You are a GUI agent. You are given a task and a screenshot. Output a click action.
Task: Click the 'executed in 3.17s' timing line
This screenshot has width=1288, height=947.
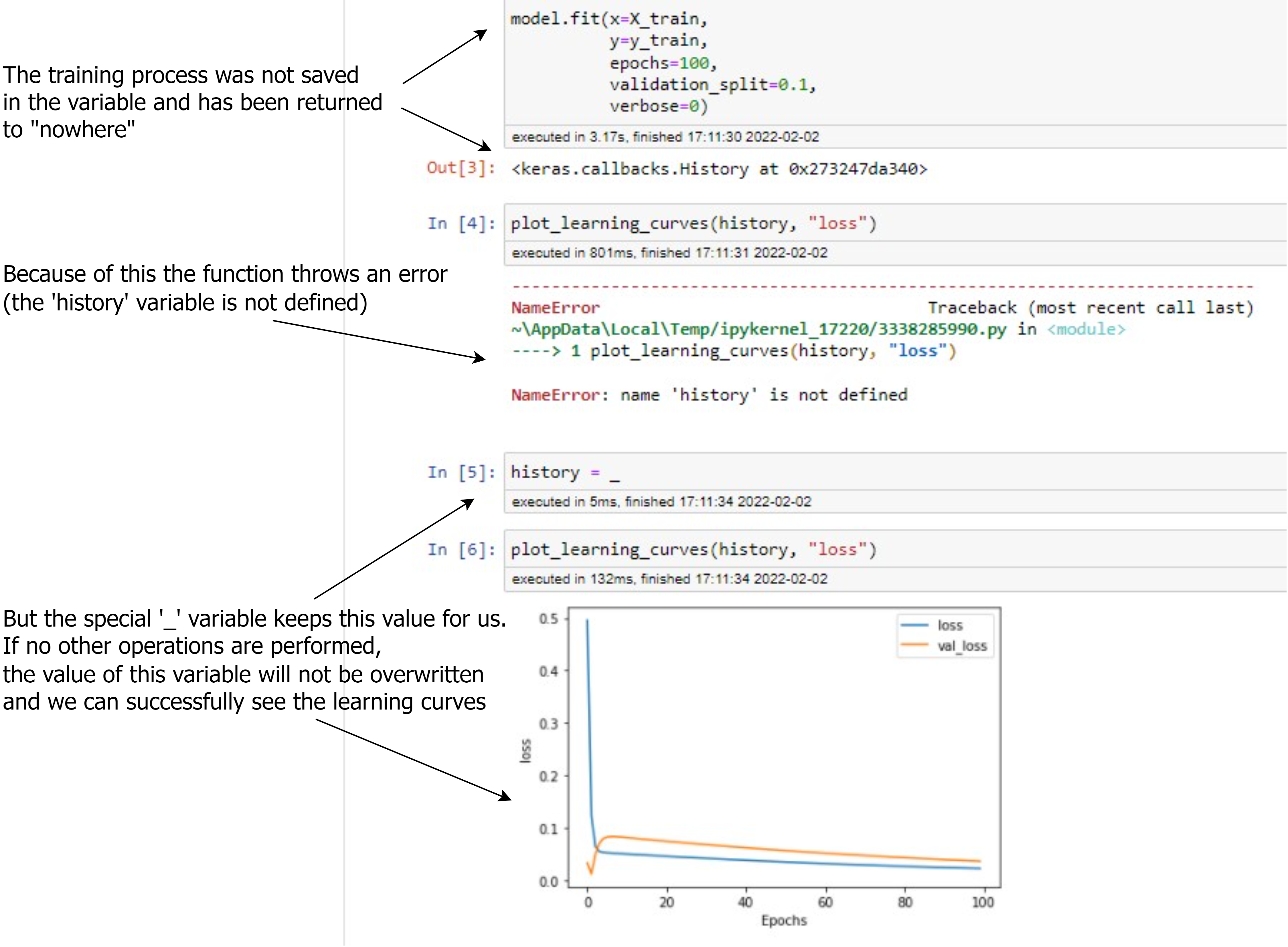pyautogui.click(x=665, y=137)
